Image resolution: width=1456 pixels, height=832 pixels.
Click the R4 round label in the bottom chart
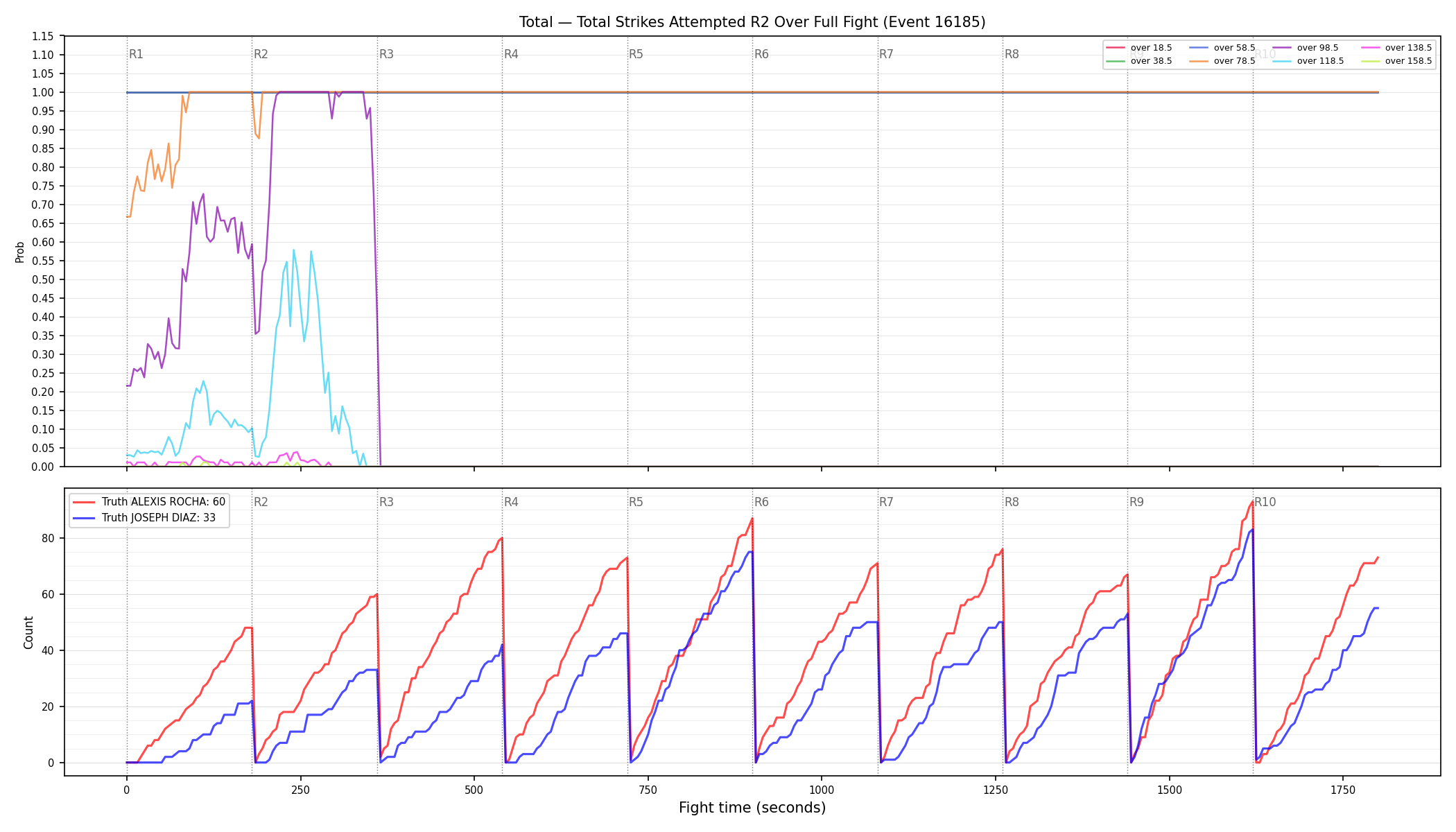pos(511,502)
